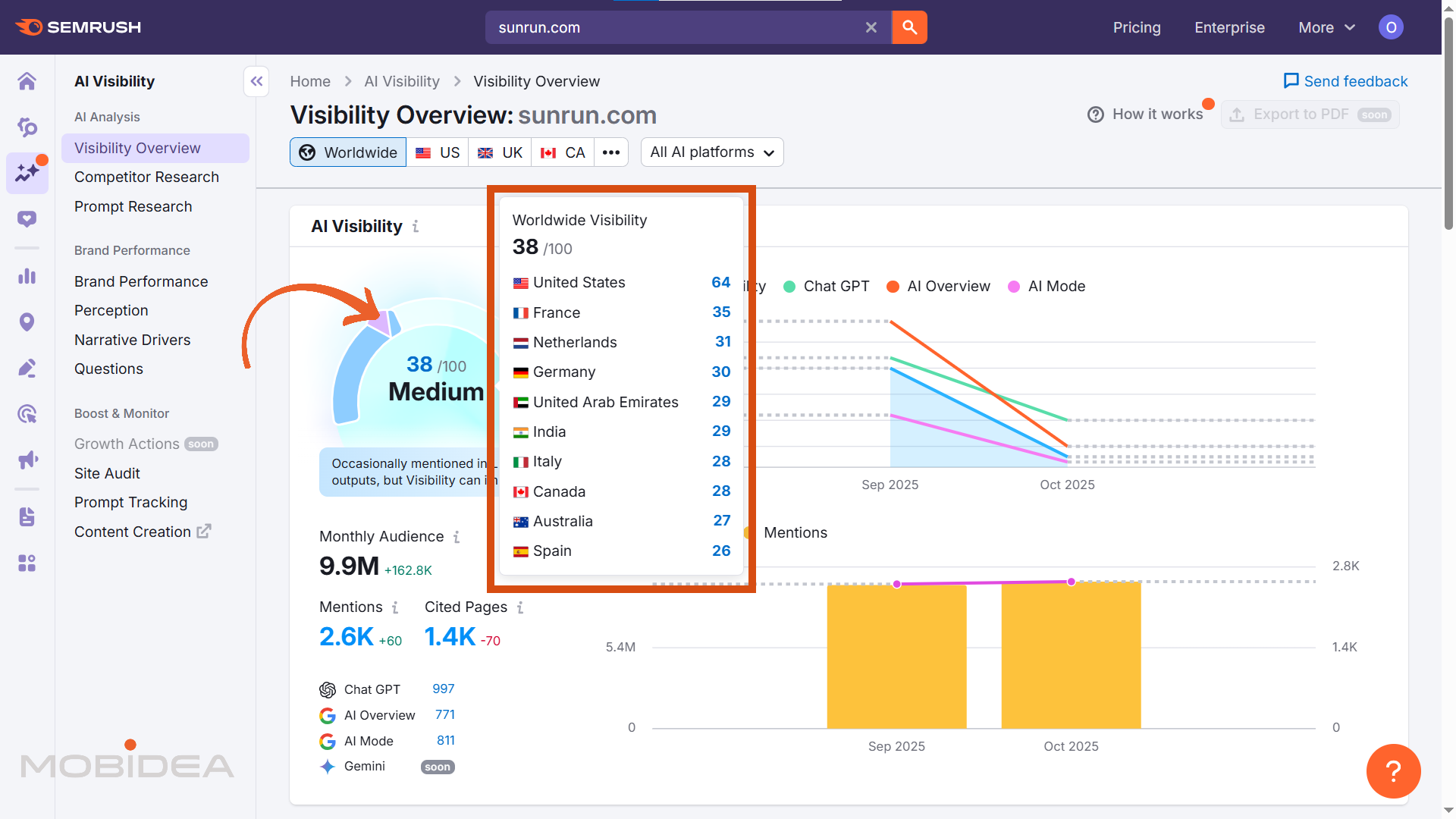This screenshot has width=1456, height=819.
Task: Collapse the left panel with the double-chevron button
Action: click(x=256, y=81)
